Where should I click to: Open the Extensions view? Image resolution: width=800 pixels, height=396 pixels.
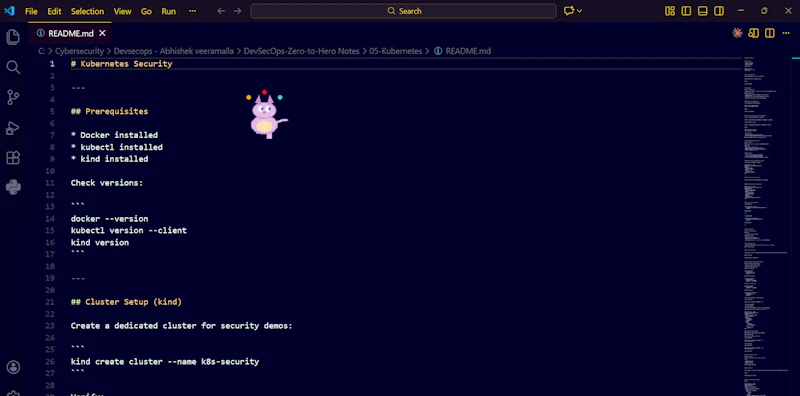pyautogui.click(x=13, y=158)
